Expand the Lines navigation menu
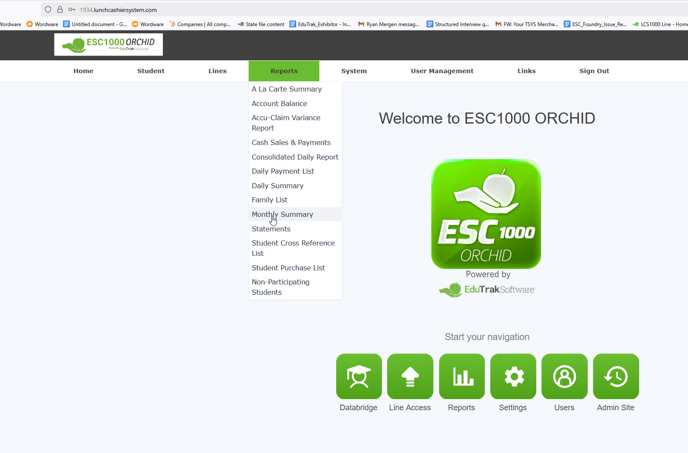 (x=217, y=71)
